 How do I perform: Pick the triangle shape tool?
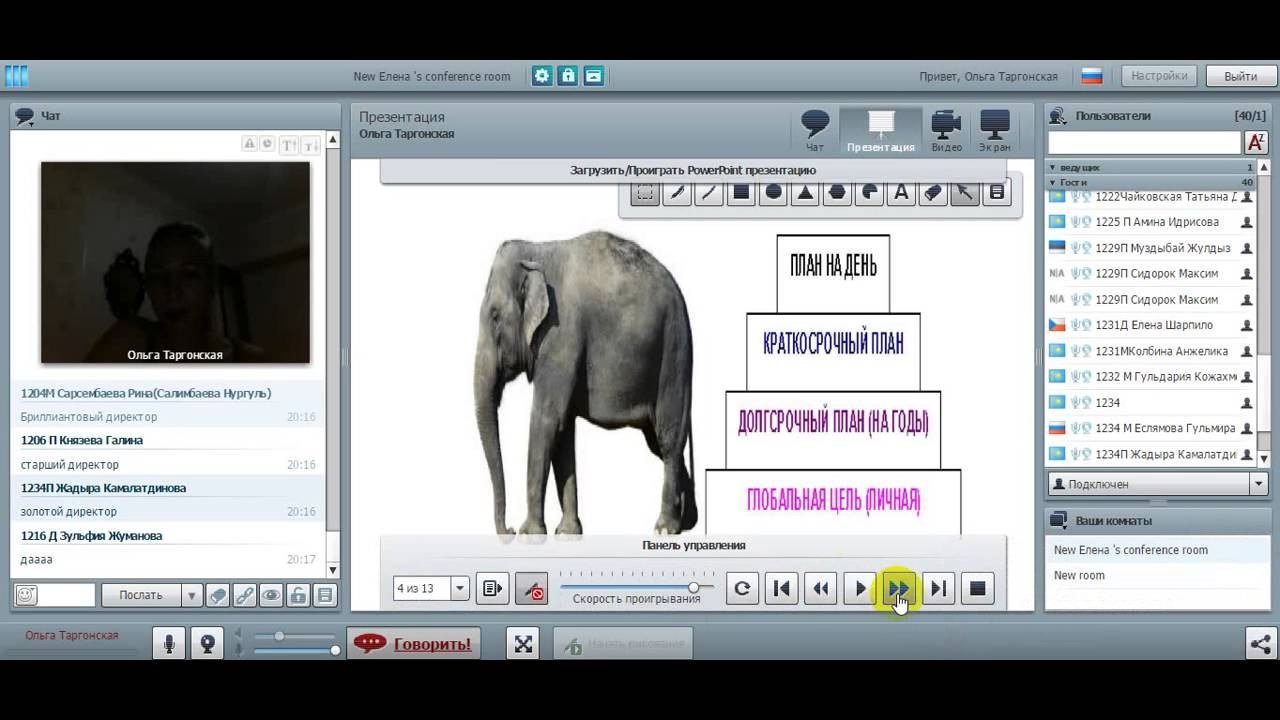(805, 193)
